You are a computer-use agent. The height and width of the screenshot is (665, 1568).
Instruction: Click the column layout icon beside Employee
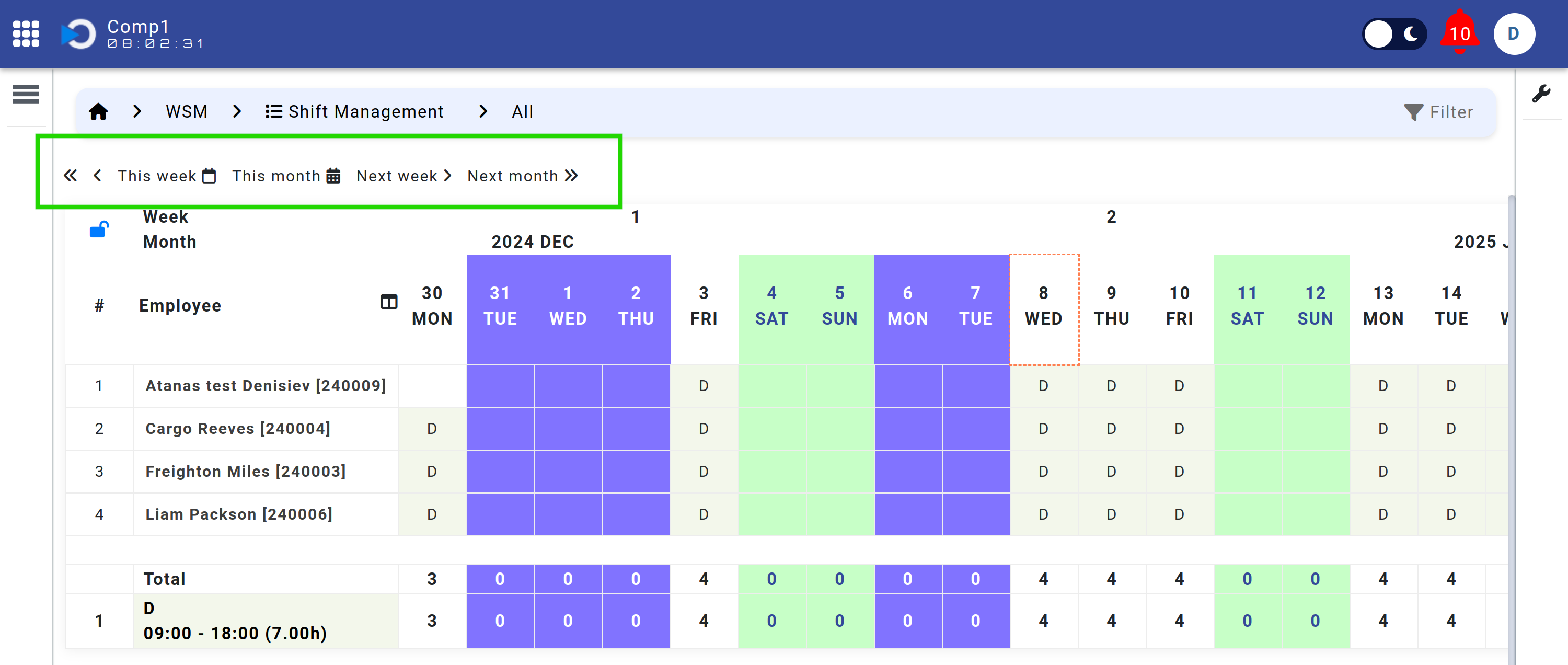(x=389, y=302)
